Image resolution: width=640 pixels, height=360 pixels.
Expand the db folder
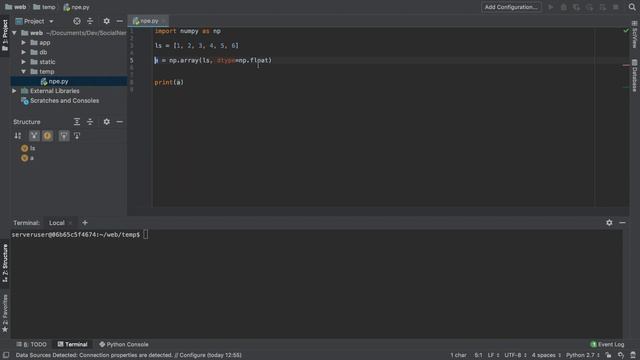click(x=23, y=52)
